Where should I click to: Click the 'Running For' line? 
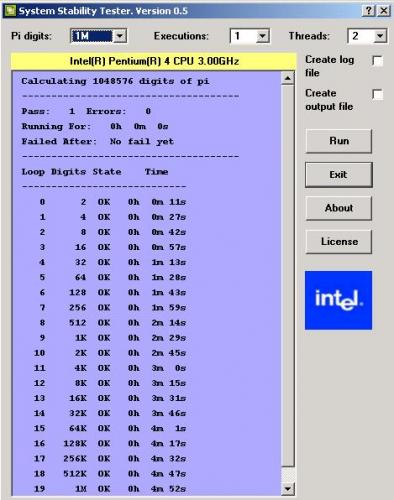[95, 127]
